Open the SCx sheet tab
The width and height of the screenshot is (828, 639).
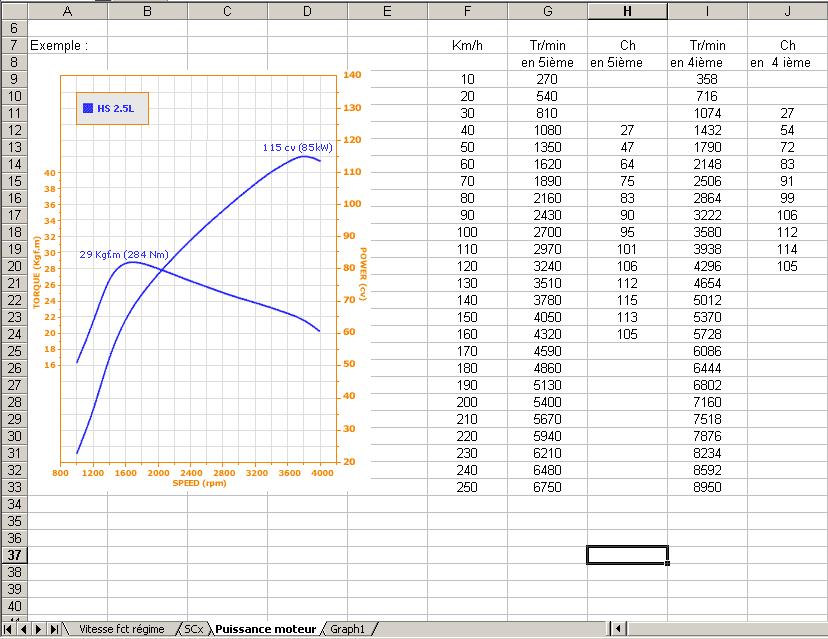193,629
